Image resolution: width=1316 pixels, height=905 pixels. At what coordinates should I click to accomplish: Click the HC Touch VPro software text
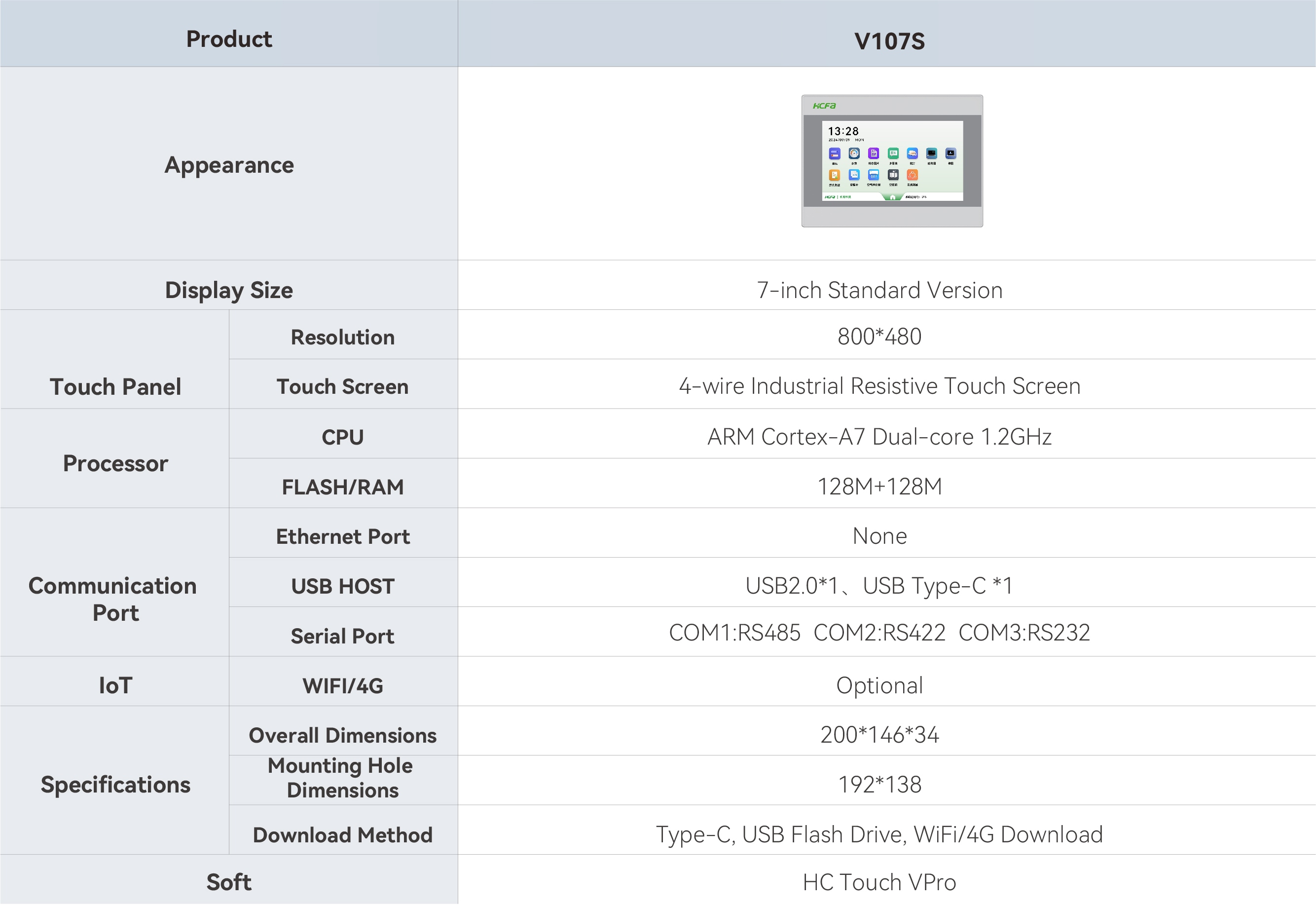(x=879, y=882)
